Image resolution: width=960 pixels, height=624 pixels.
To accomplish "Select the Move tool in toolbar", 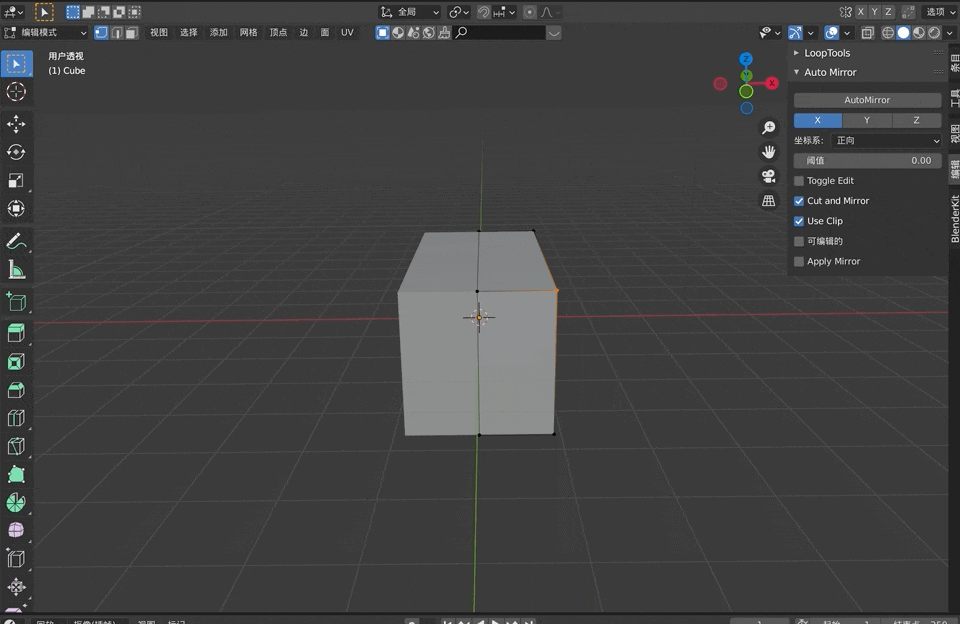I will [x=16, y=124].
